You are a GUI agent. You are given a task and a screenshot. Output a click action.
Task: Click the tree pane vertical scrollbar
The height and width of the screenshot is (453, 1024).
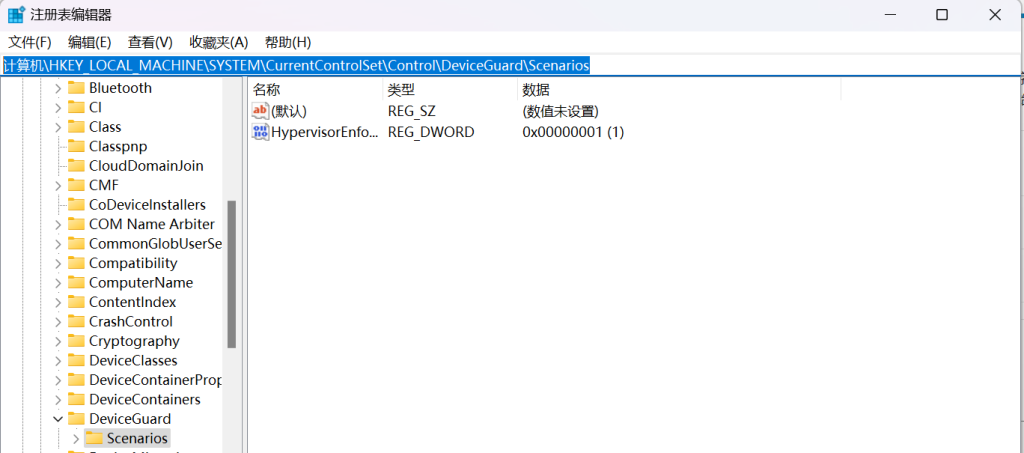(x=232, y=274)
